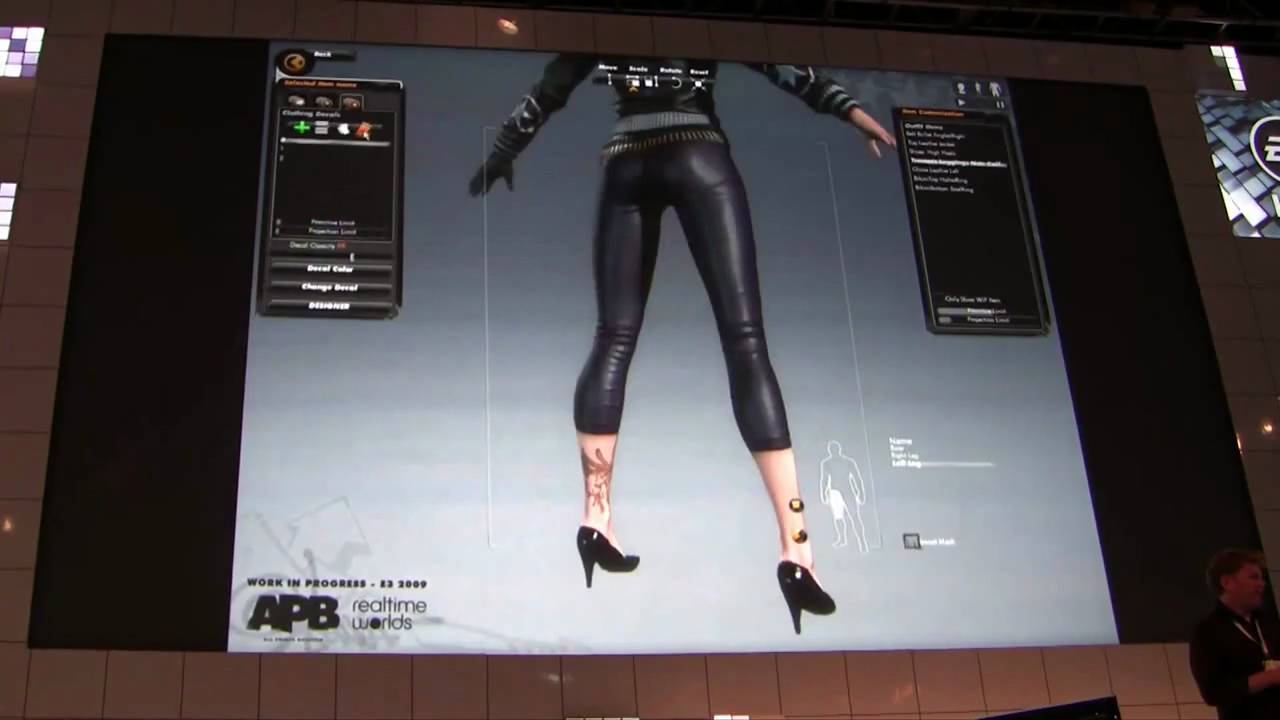
Task: Click the Decal Color button
Action: click(330, 269)
